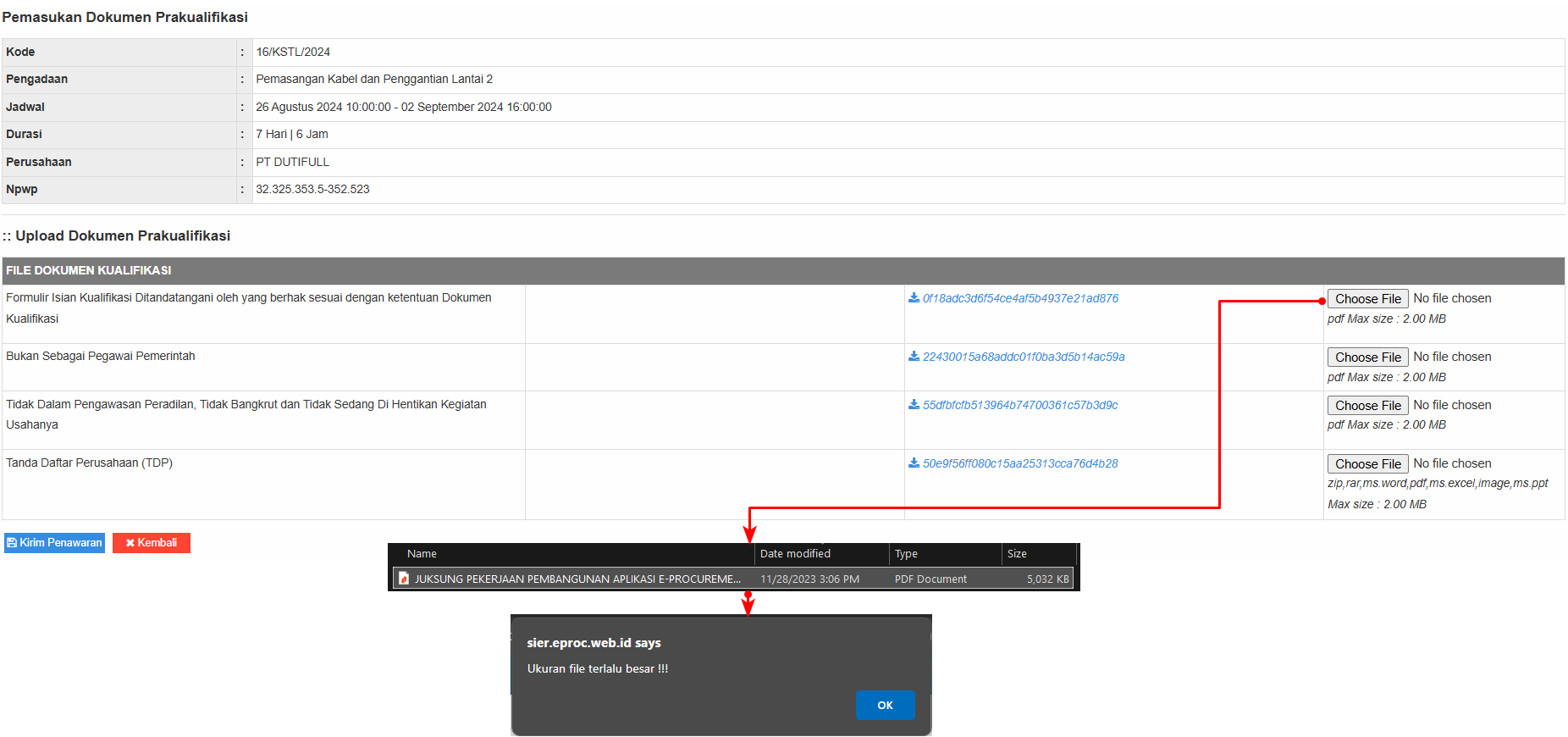
Task: Click the Size column header in file list
Action: 1017,554
